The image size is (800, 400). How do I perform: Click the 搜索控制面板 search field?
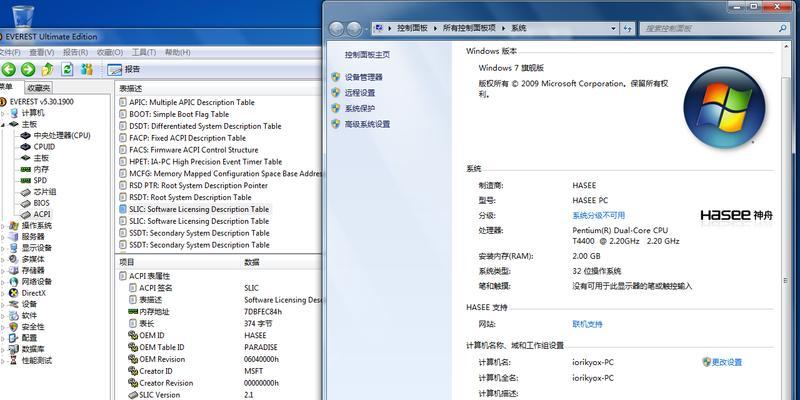715,29
